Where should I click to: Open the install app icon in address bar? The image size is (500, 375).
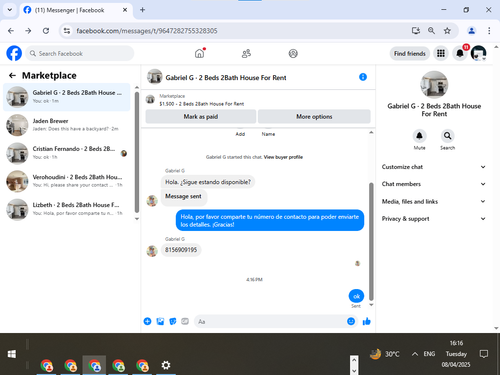[x=416, y=31]
